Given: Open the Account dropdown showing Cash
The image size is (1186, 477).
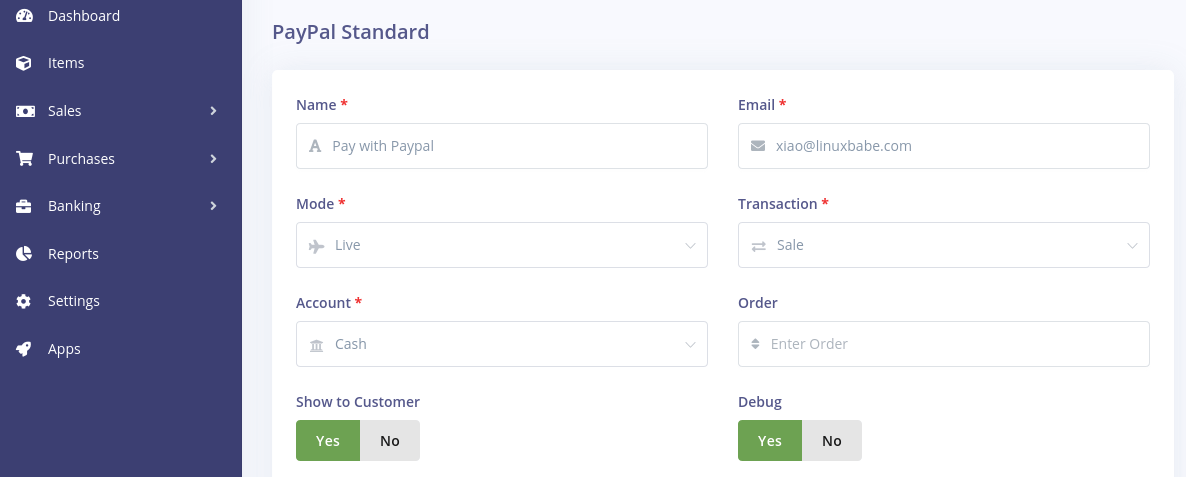Looking at the screenshot, I should tap(502, 344).
